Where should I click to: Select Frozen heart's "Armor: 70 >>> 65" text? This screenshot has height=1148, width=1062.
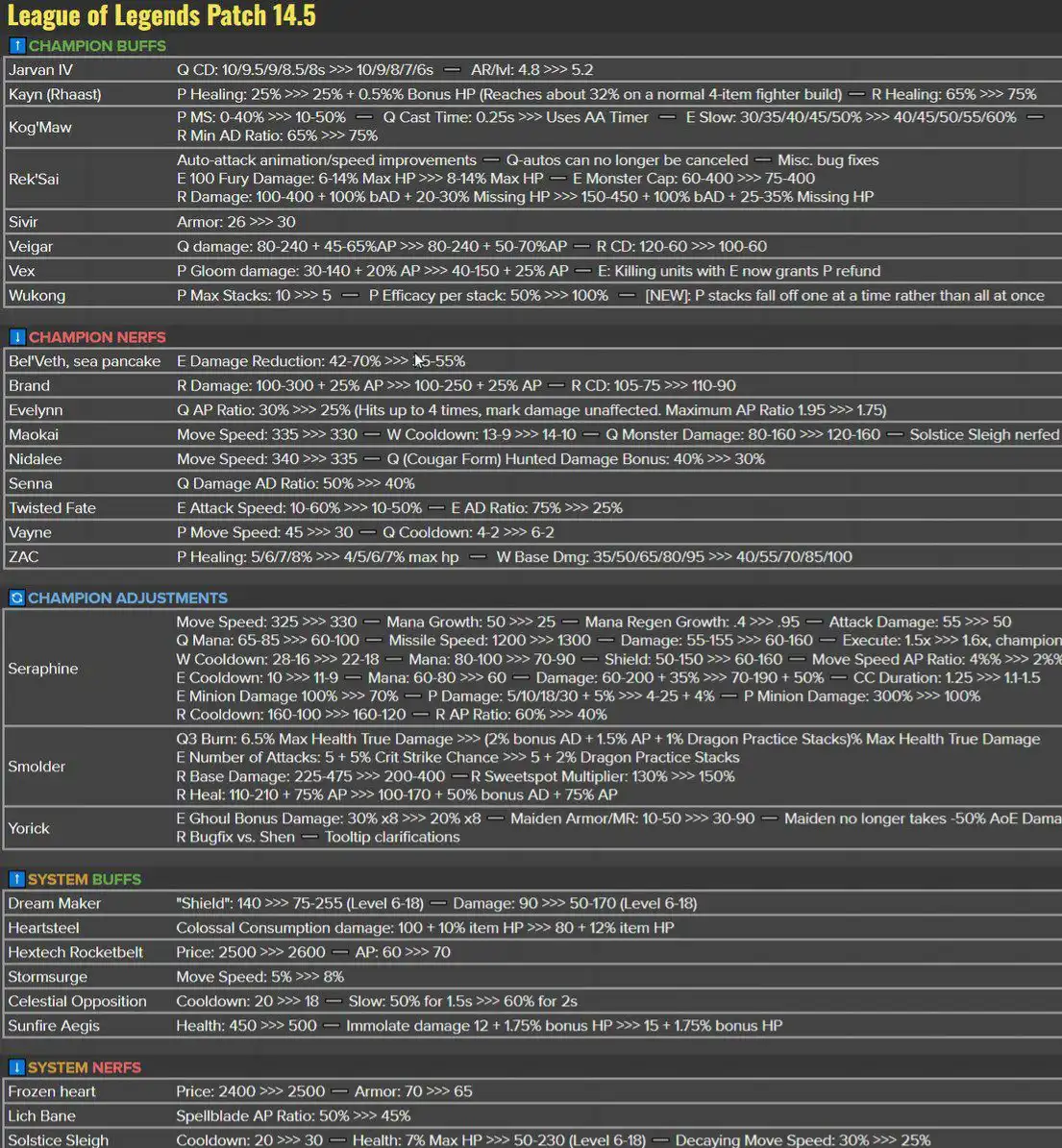(414, 1091)
